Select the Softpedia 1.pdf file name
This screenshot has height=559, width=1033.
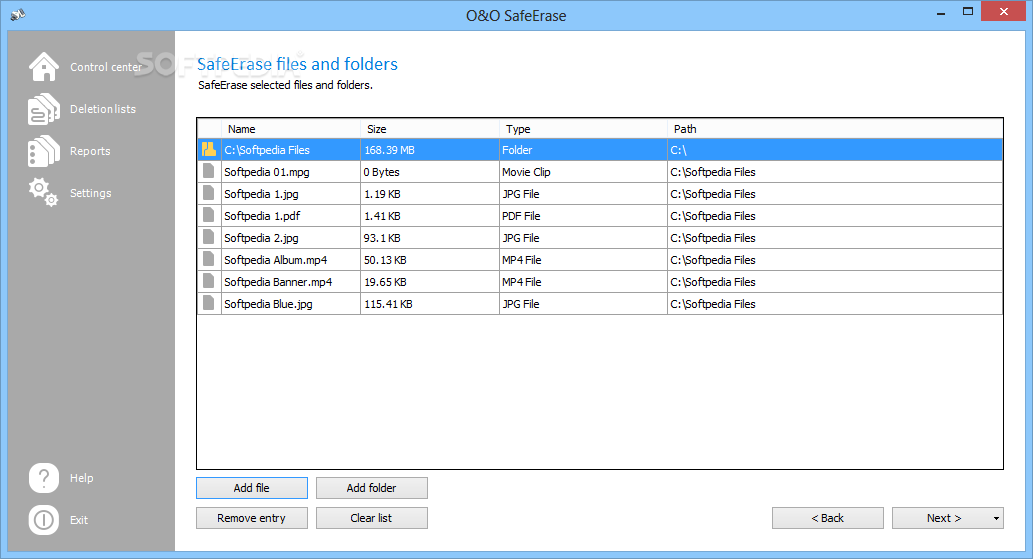click(262, 216)
